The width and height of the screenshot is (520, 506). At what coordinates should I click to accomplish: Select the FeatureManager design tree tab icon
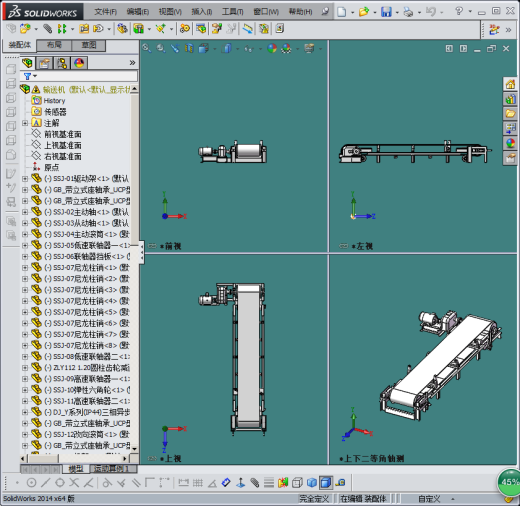click(28, 63)
